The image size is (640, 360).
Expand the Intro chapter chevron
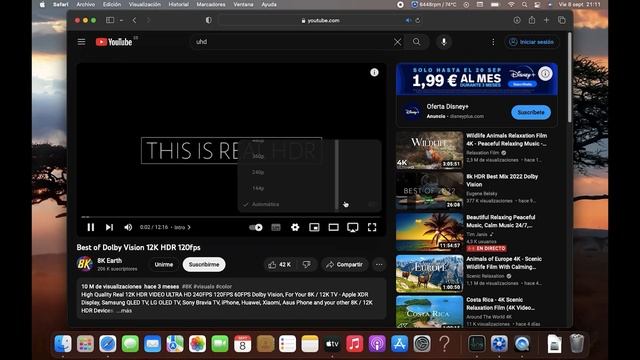click(x=189, y=227)
